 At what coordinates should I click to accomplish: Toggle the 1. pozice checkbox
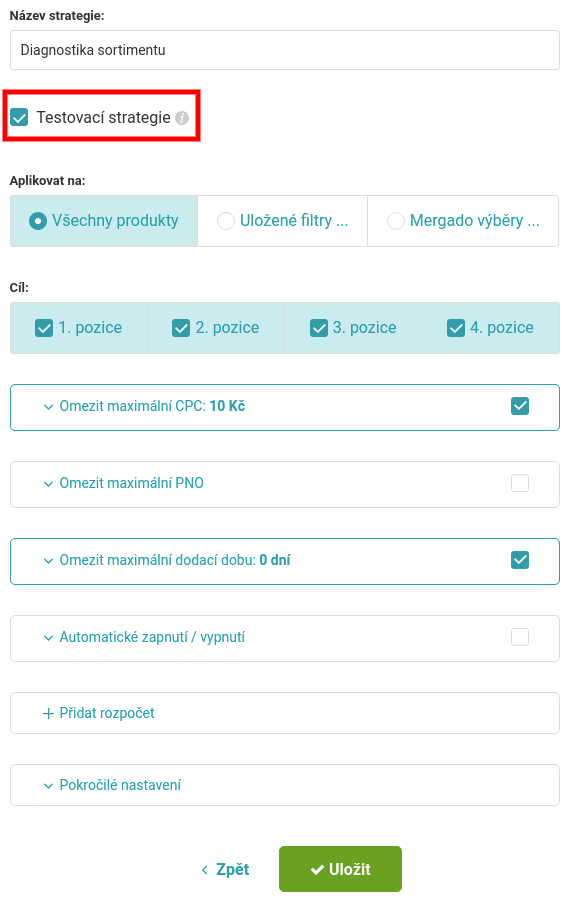point(44,328)
